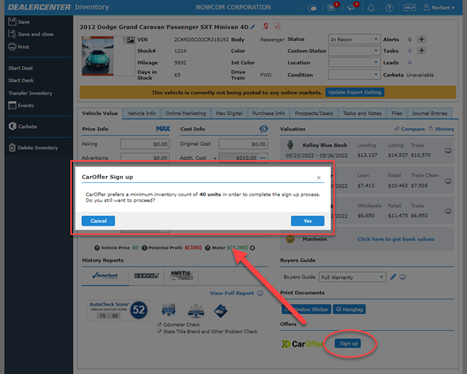Screen dimensions: 467x374
Task: Click Cancel in CarOffer Sign up dialog
Action: (98, 221)
